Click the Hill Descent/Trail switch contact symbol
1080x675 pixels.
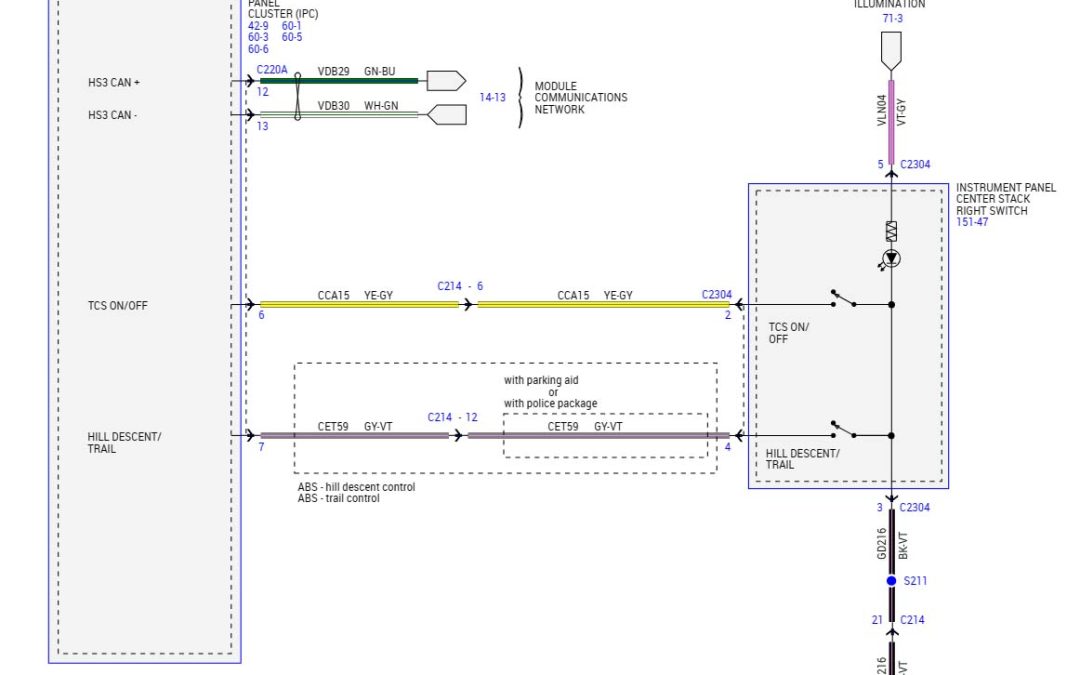(x=843, y=431)
